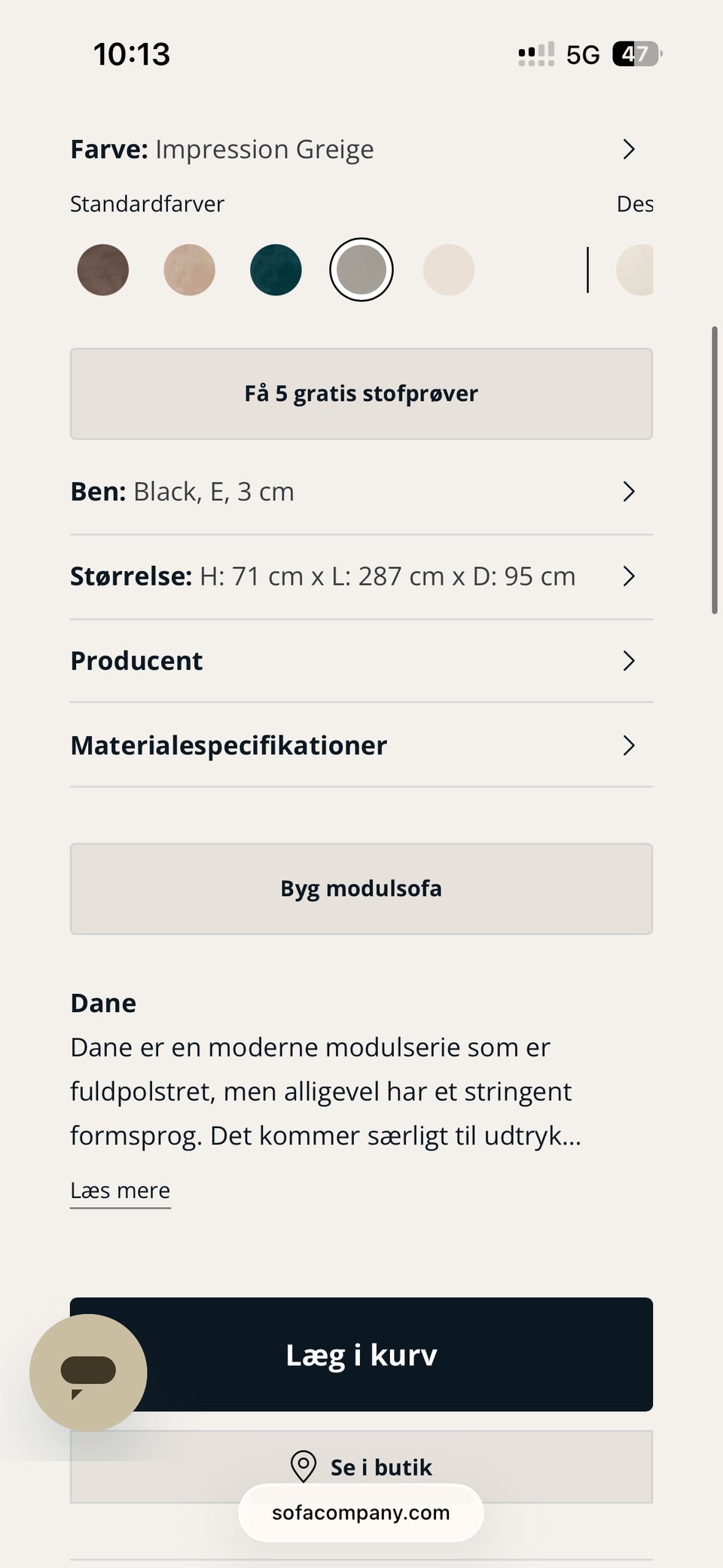723x1568 pixels.
Task: Open the chat bubble widget
Action: coord(88,1372)
